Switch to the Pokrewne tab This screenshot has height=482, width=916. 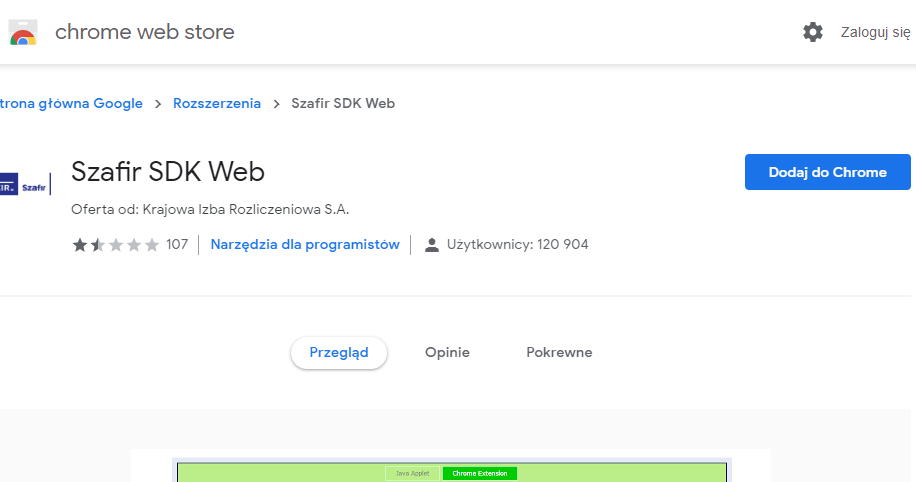point(559,352)
